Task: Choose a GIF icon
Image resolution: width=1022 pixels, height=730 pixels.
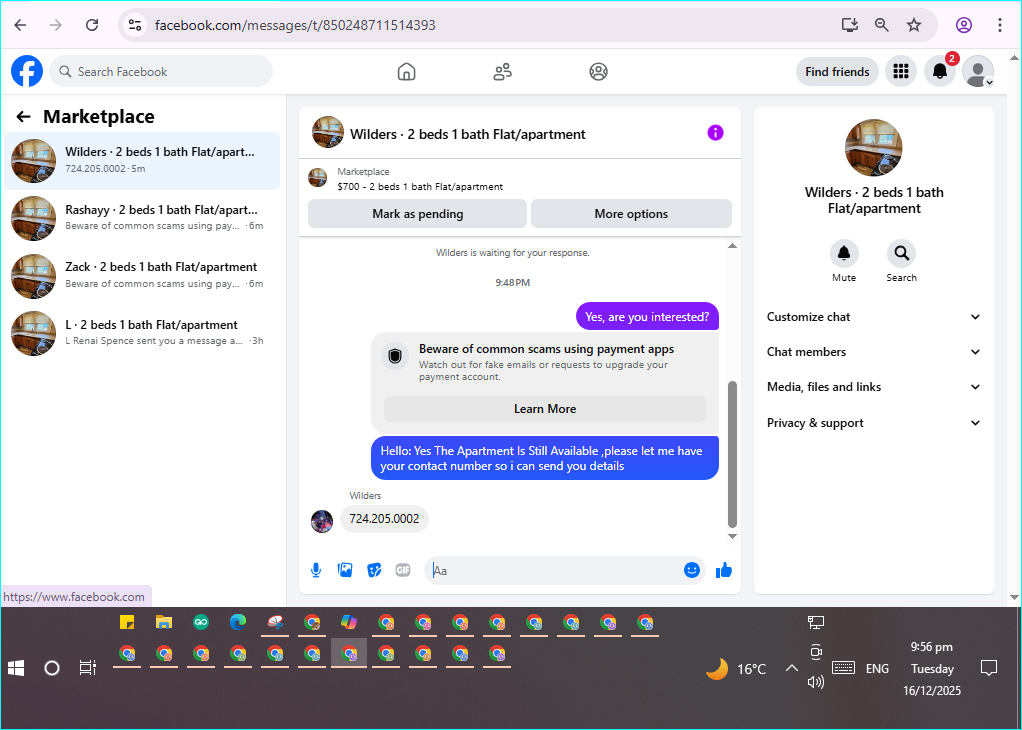Action: coord(403,570)
